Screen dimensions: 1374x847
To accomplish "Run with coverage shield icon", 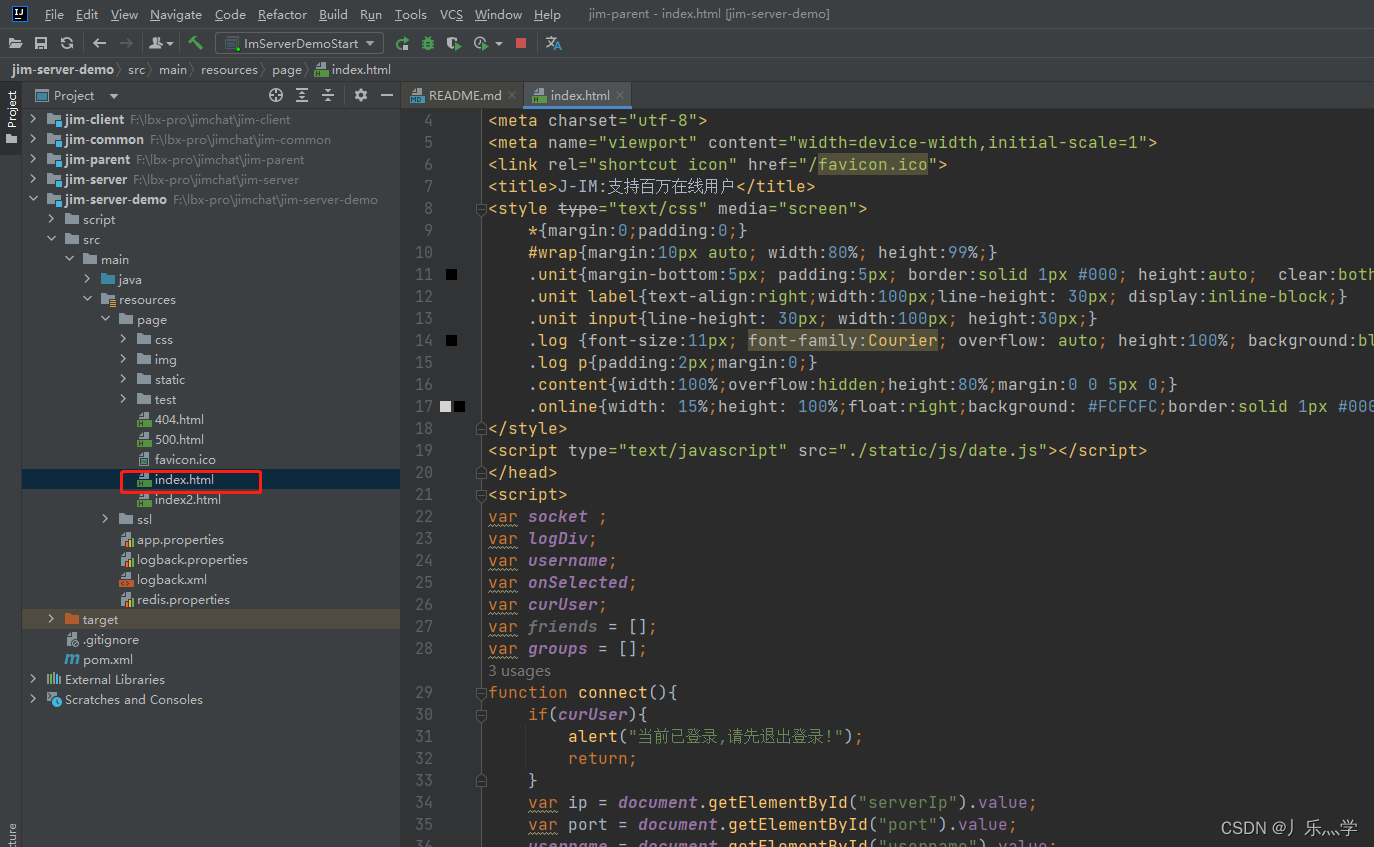I will click(454, 43).
